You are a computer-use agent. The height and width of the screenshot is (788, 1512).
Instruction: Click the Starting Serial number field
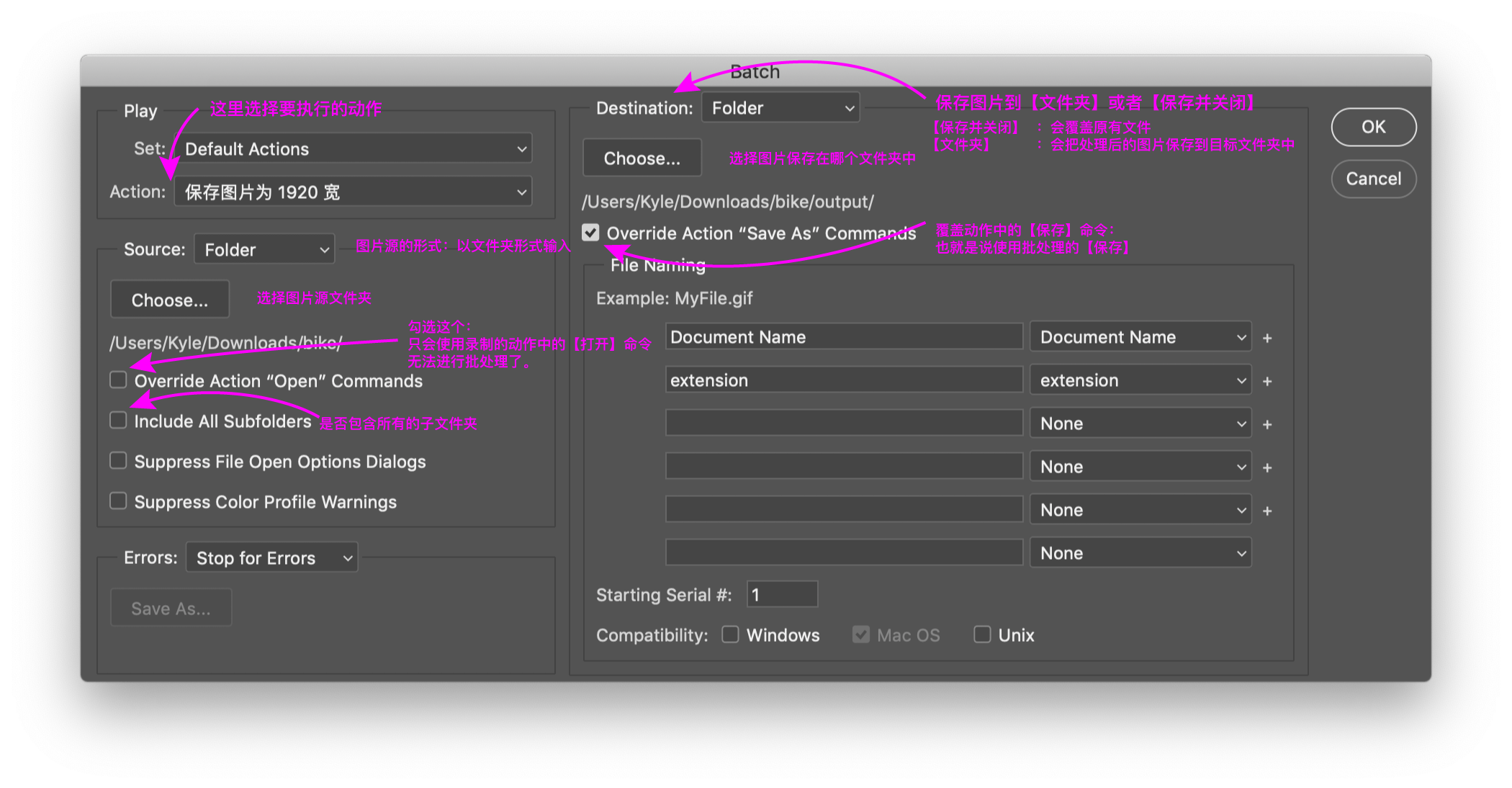(x=782, y=594)
